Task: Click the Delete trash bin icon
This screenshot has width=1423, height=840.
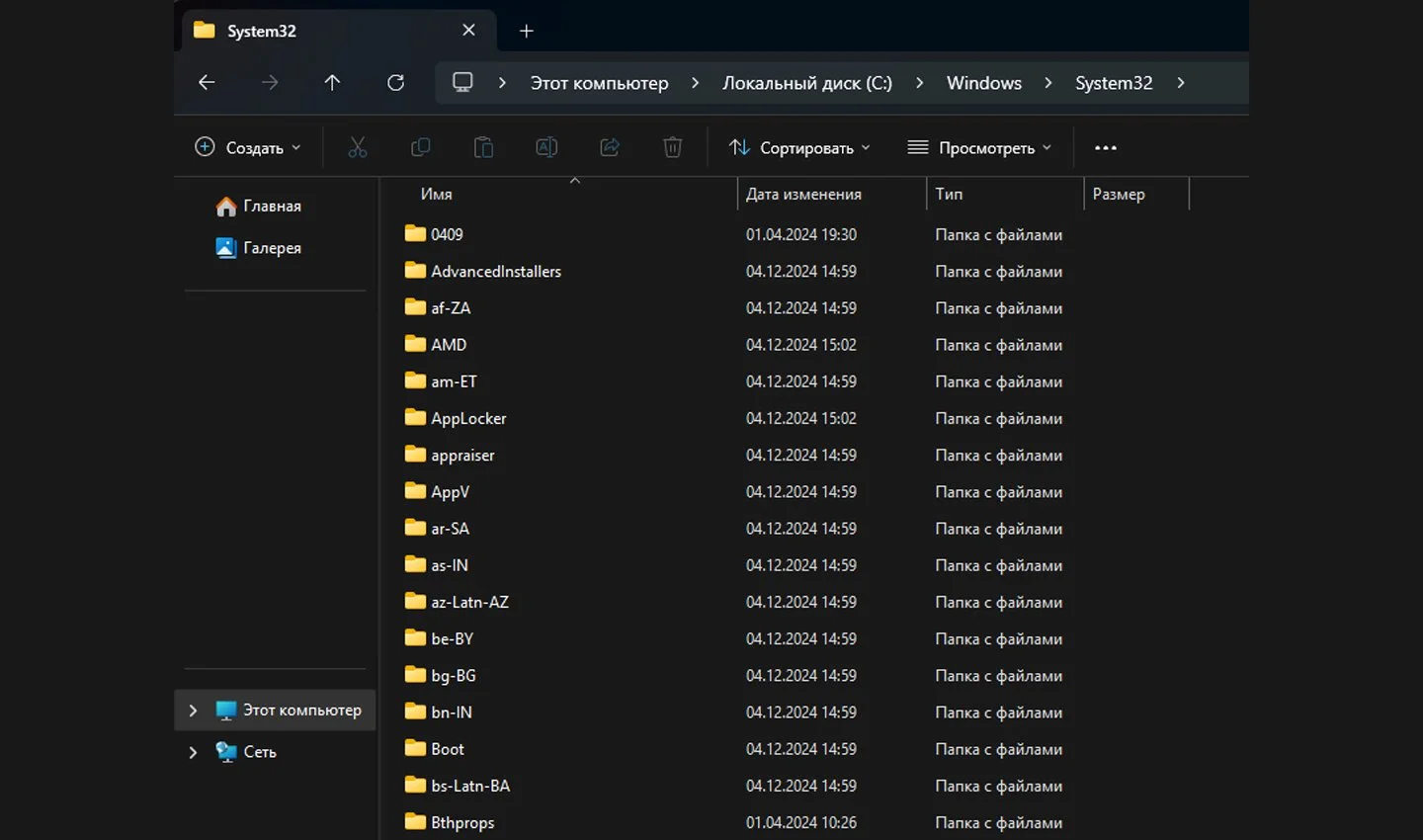Action: pos(673,147)
